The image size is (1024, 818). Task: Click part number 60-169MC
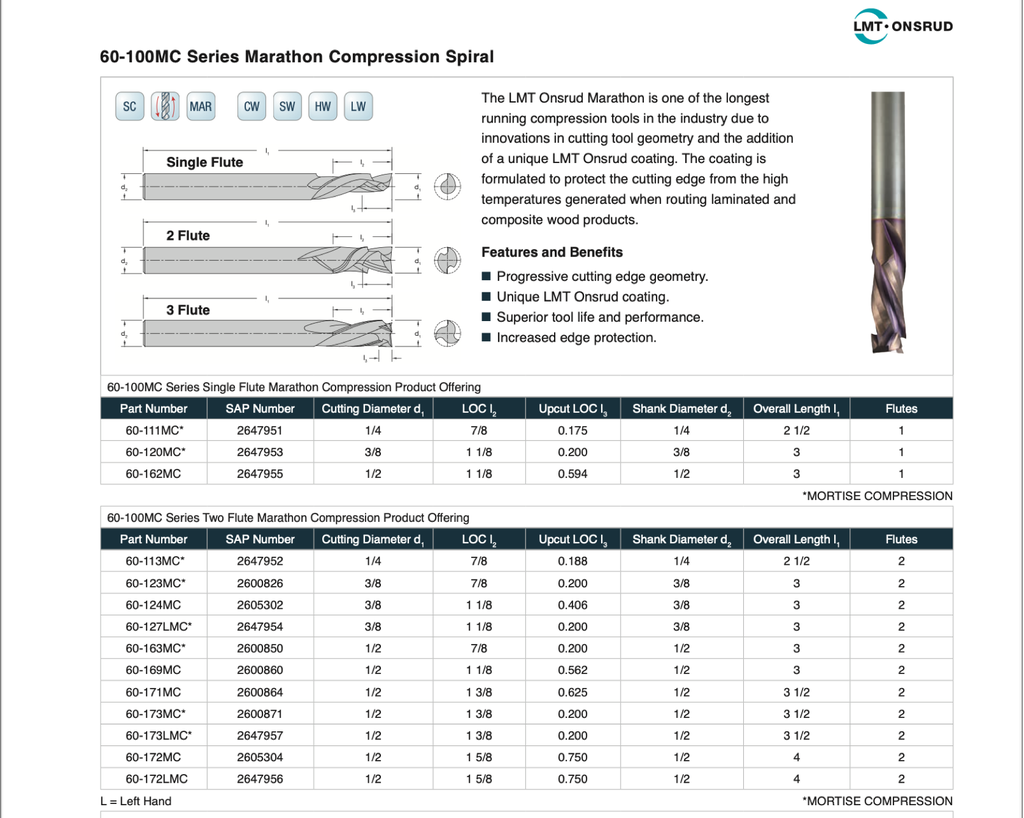[153, 670]
